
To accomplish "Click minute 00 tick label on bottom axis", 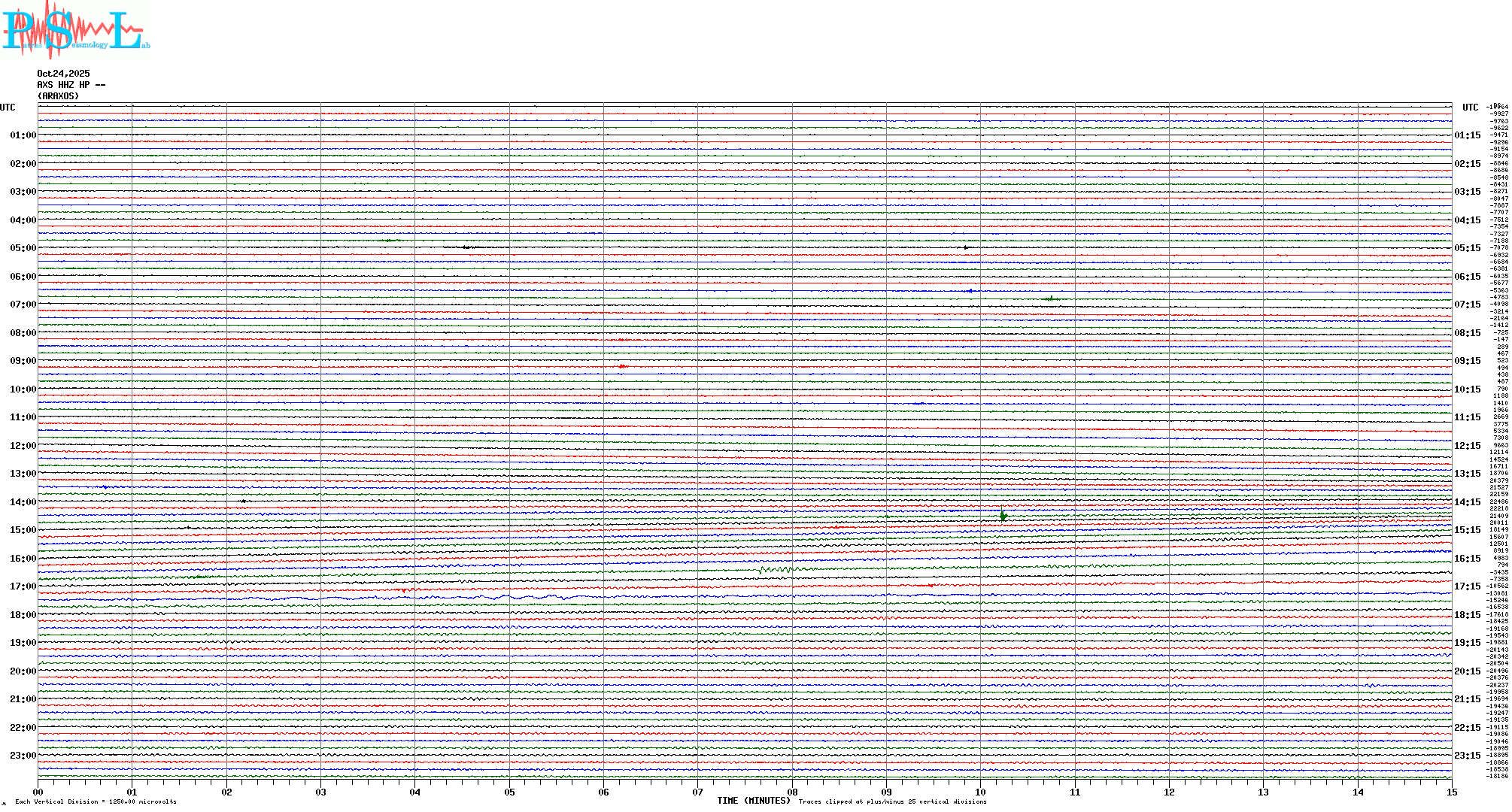I will 38,792.
